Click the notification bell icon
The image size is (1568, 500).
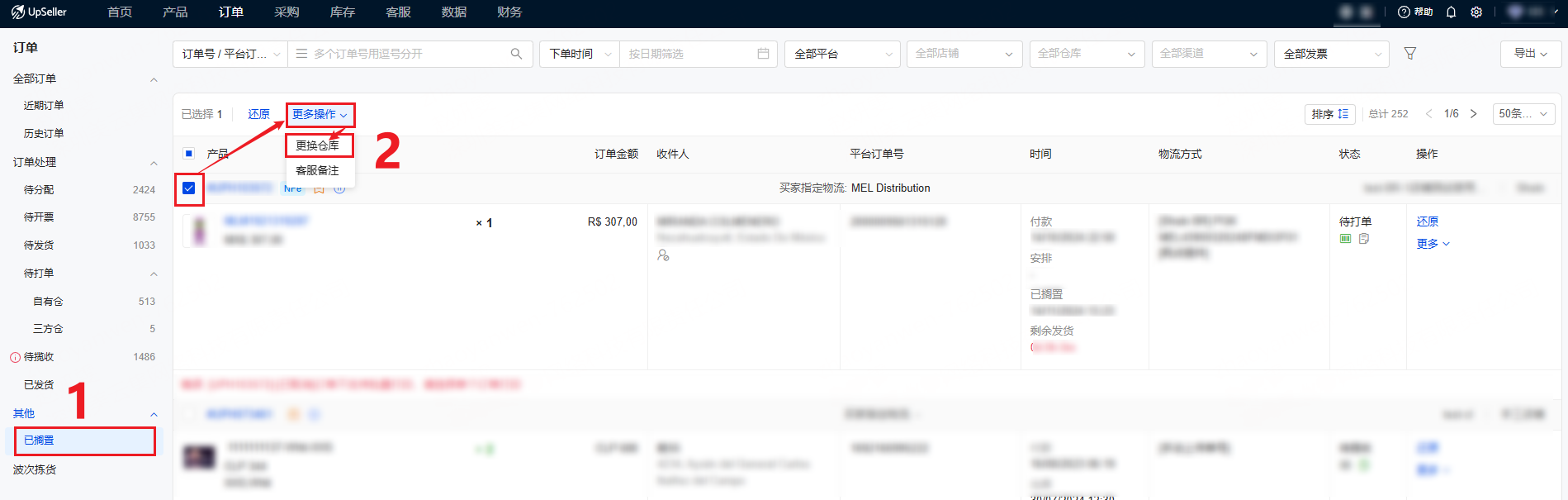click(1451, 12)
